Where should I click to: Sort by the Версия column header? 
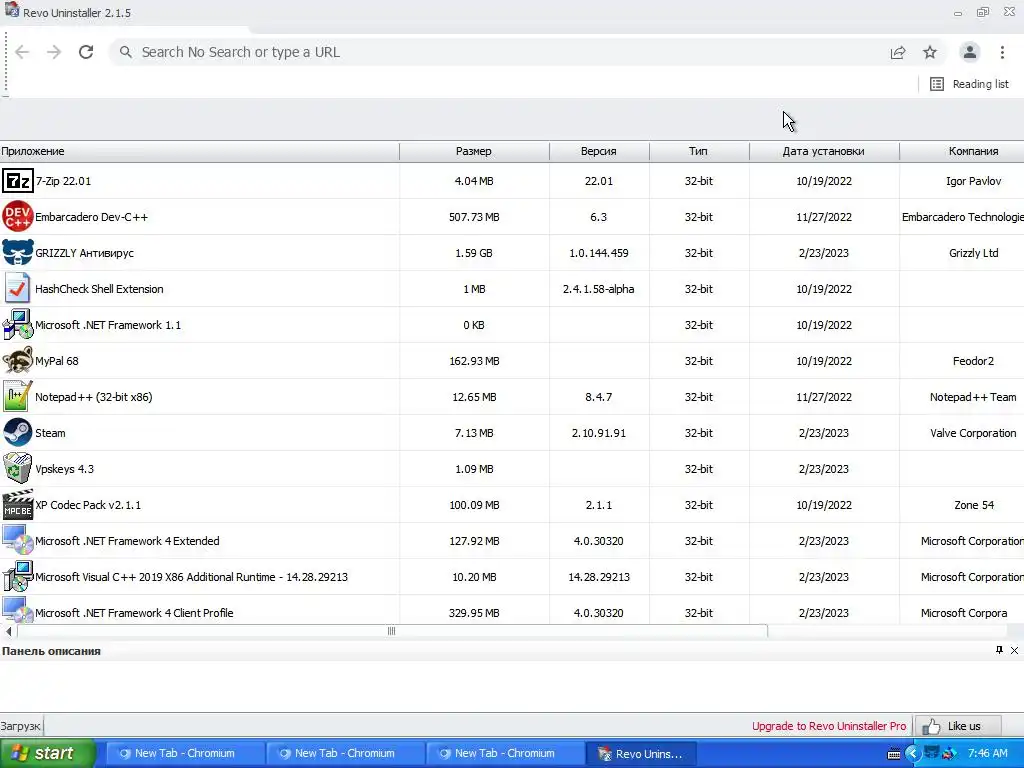click(x=599, y=151)
